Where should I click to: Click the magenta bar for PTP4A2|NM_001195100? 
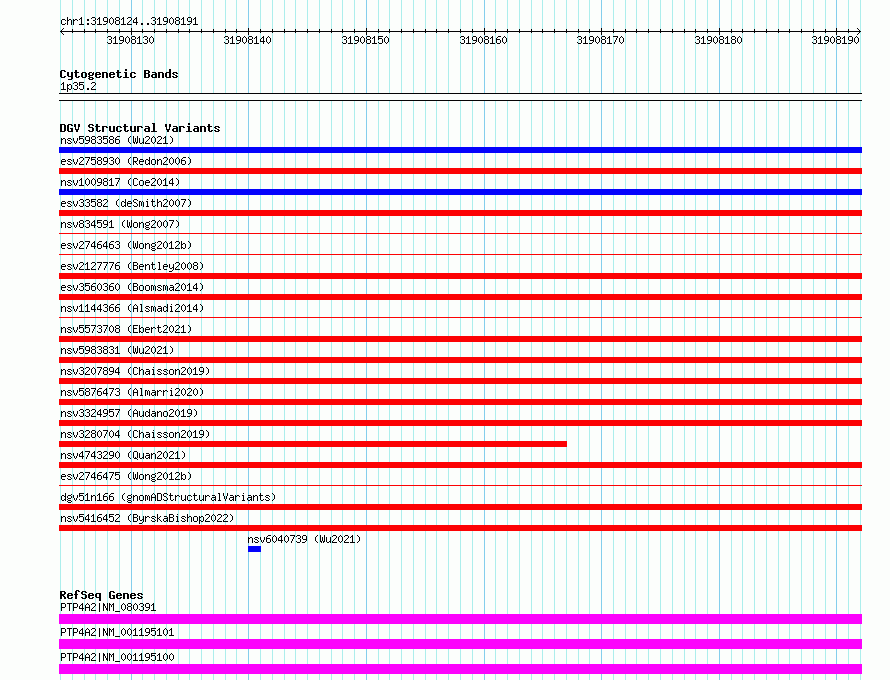460,669
